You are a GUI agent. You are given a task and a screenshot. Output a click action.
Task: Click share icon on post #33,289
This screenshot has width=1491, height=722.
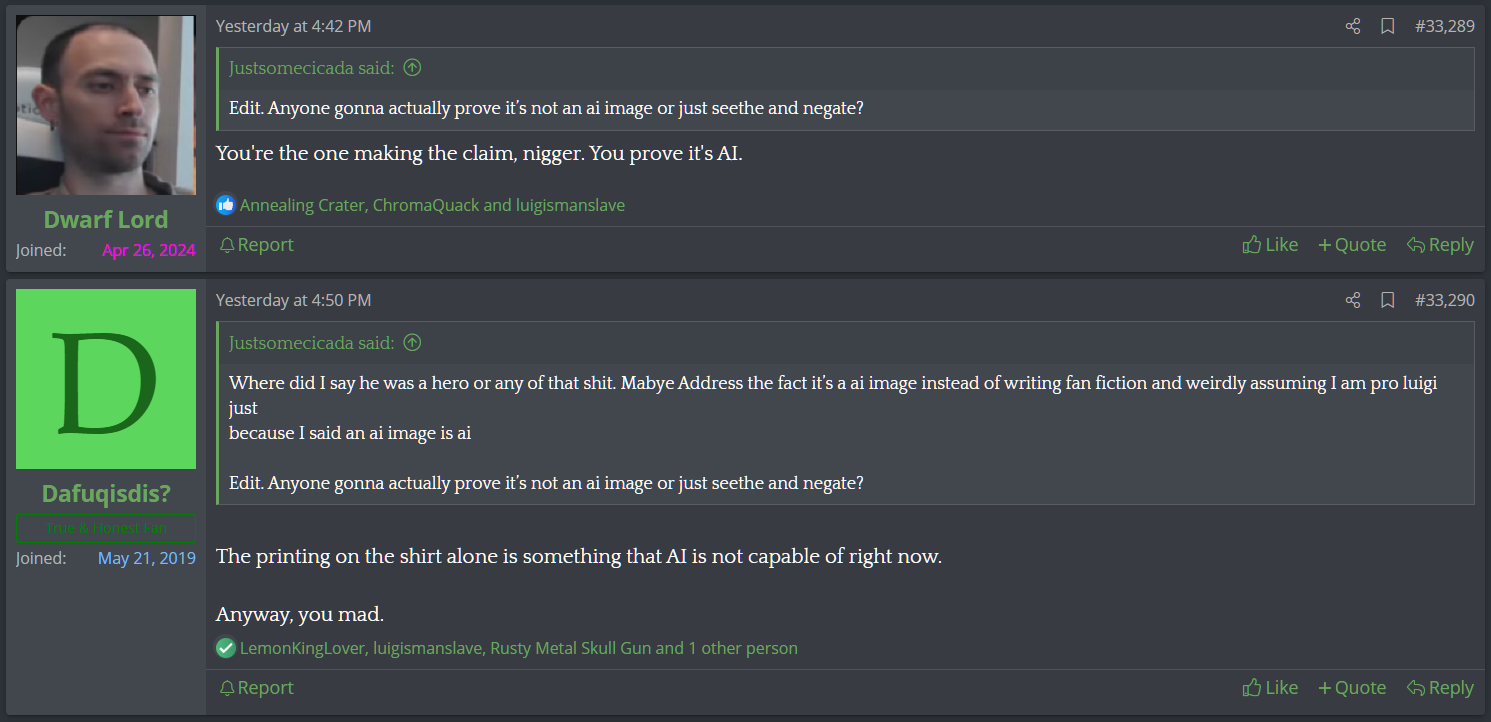pos(1353,27)
